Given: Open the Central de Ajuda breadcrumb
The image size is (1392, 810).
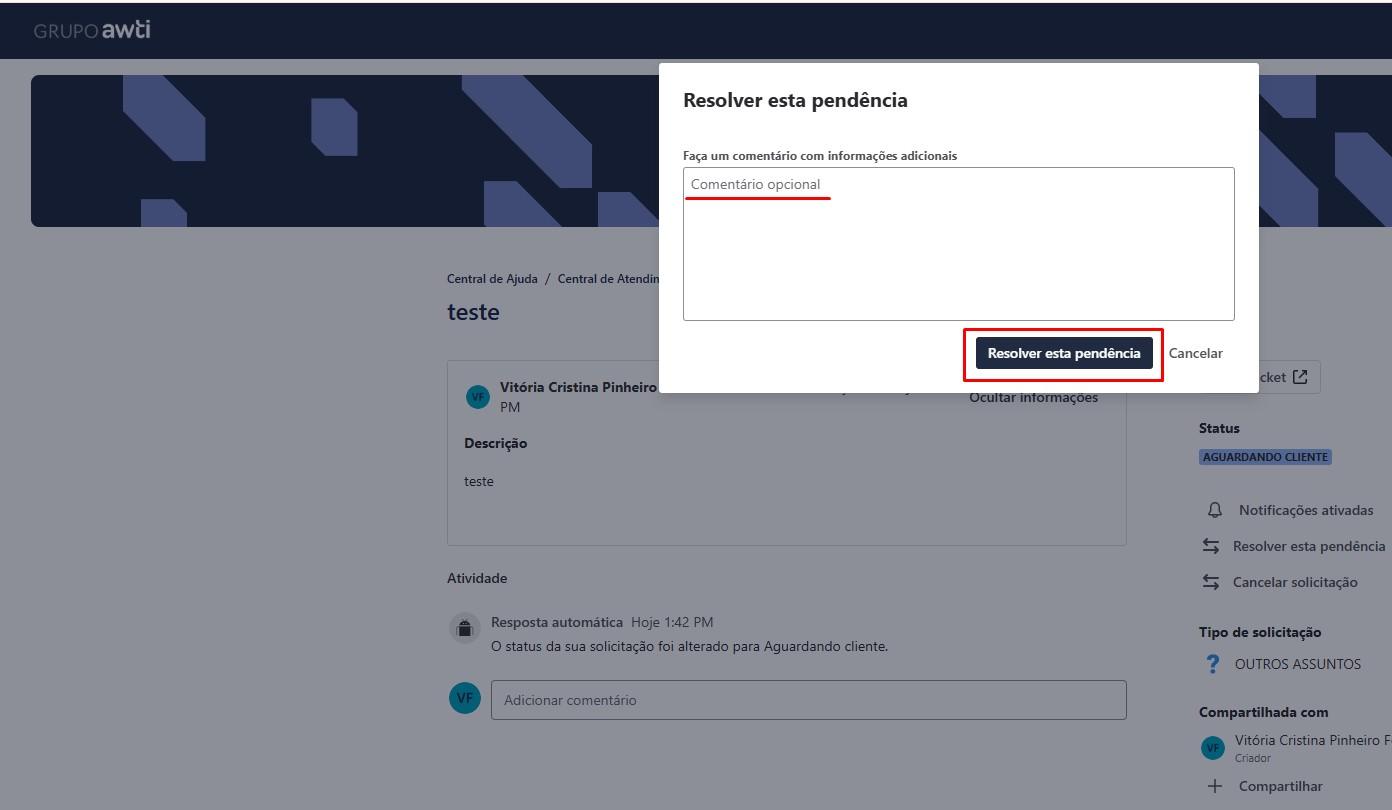Looking at the screenshot, I should click(492, 279).
